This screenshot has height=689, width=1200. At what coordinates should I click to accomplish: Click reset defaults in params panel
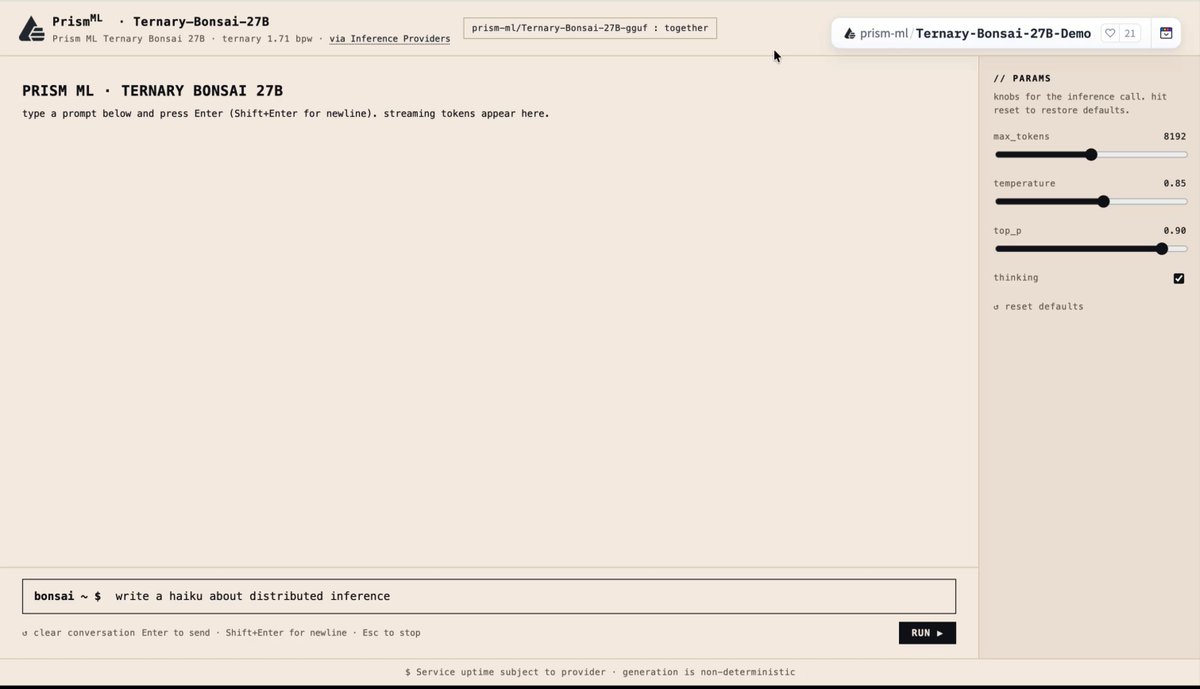pyautogui.click(x=1038, y=306)
